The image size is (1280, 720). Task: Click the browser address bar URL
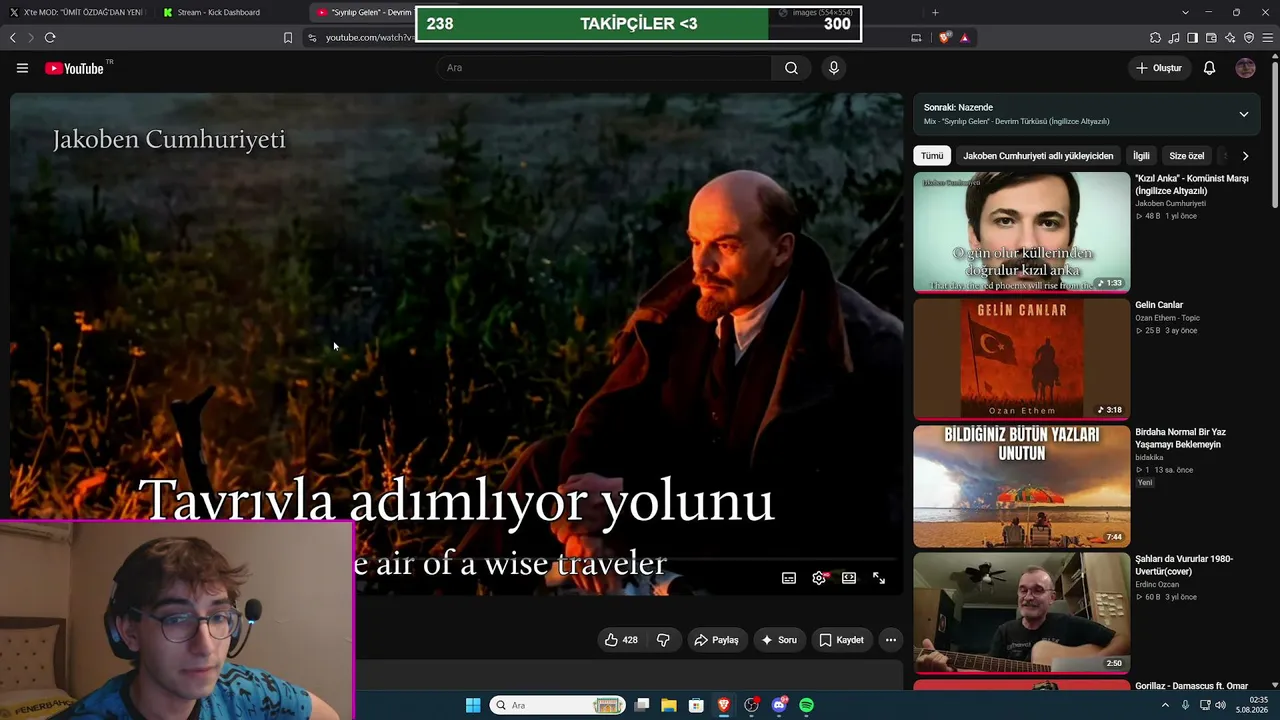(369, 38)
